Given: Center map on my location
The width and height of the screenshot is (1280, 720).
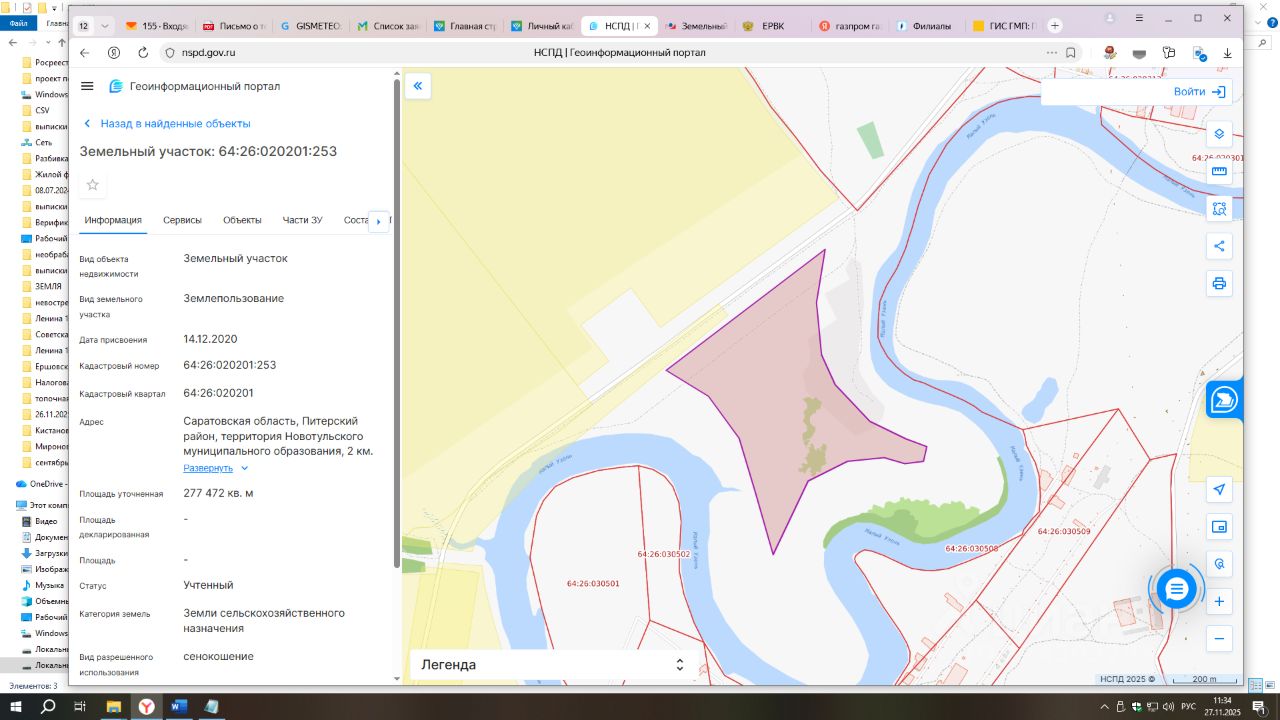Looking at the screenshot, I should pos(1219,489).
